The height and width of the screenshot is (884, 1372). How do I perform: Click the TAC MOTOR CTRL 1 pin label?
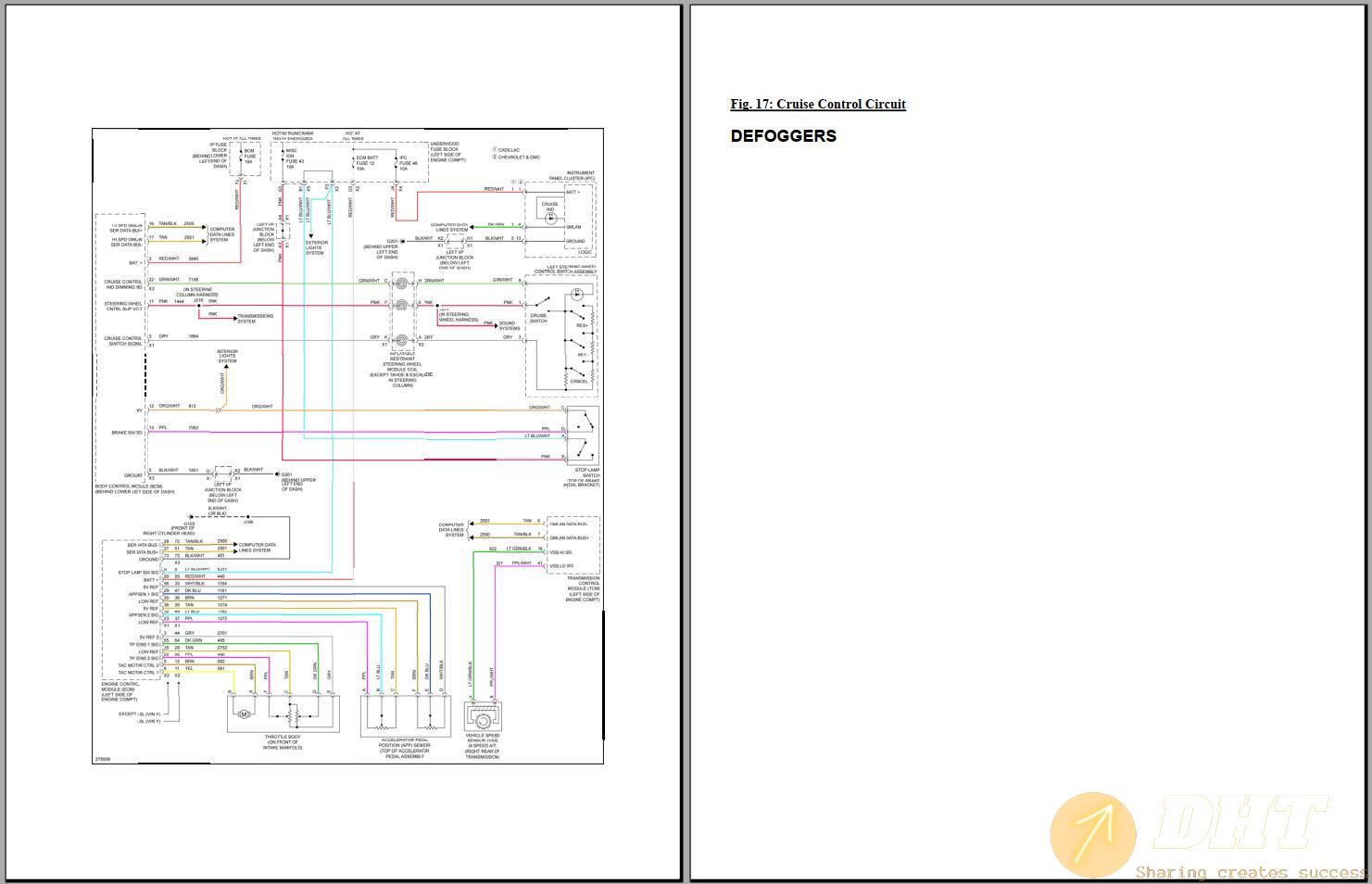click(x=137, y=673)
